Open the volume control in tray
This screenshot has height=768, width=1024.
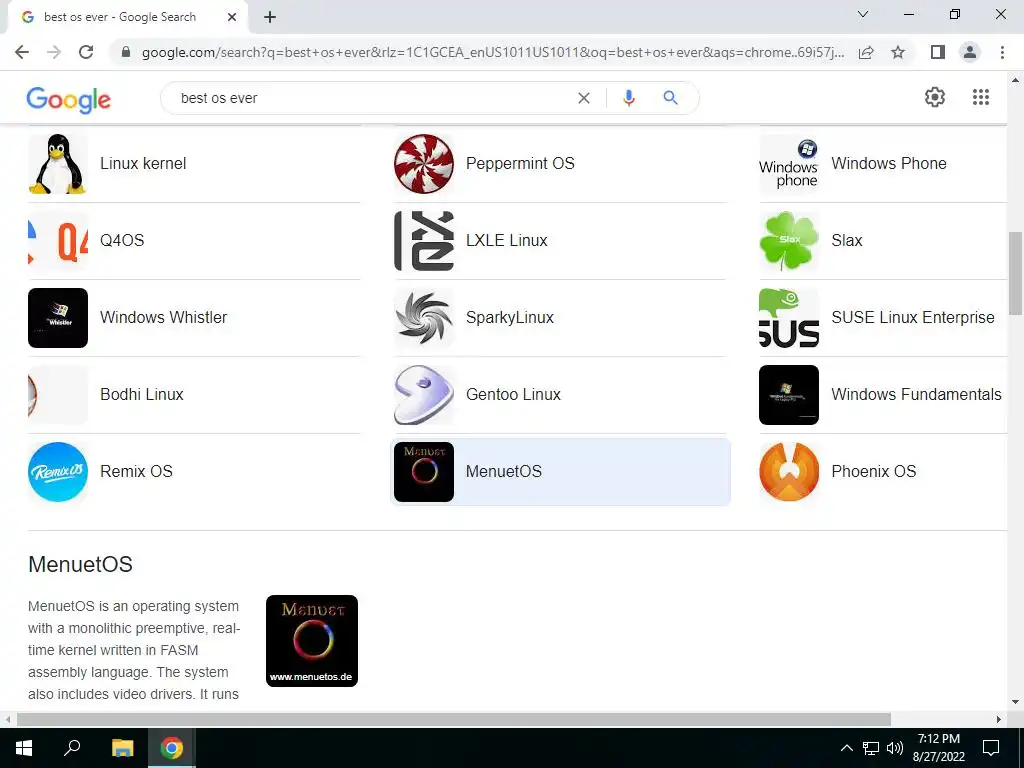pyautogui.click(x=895, y=748)
